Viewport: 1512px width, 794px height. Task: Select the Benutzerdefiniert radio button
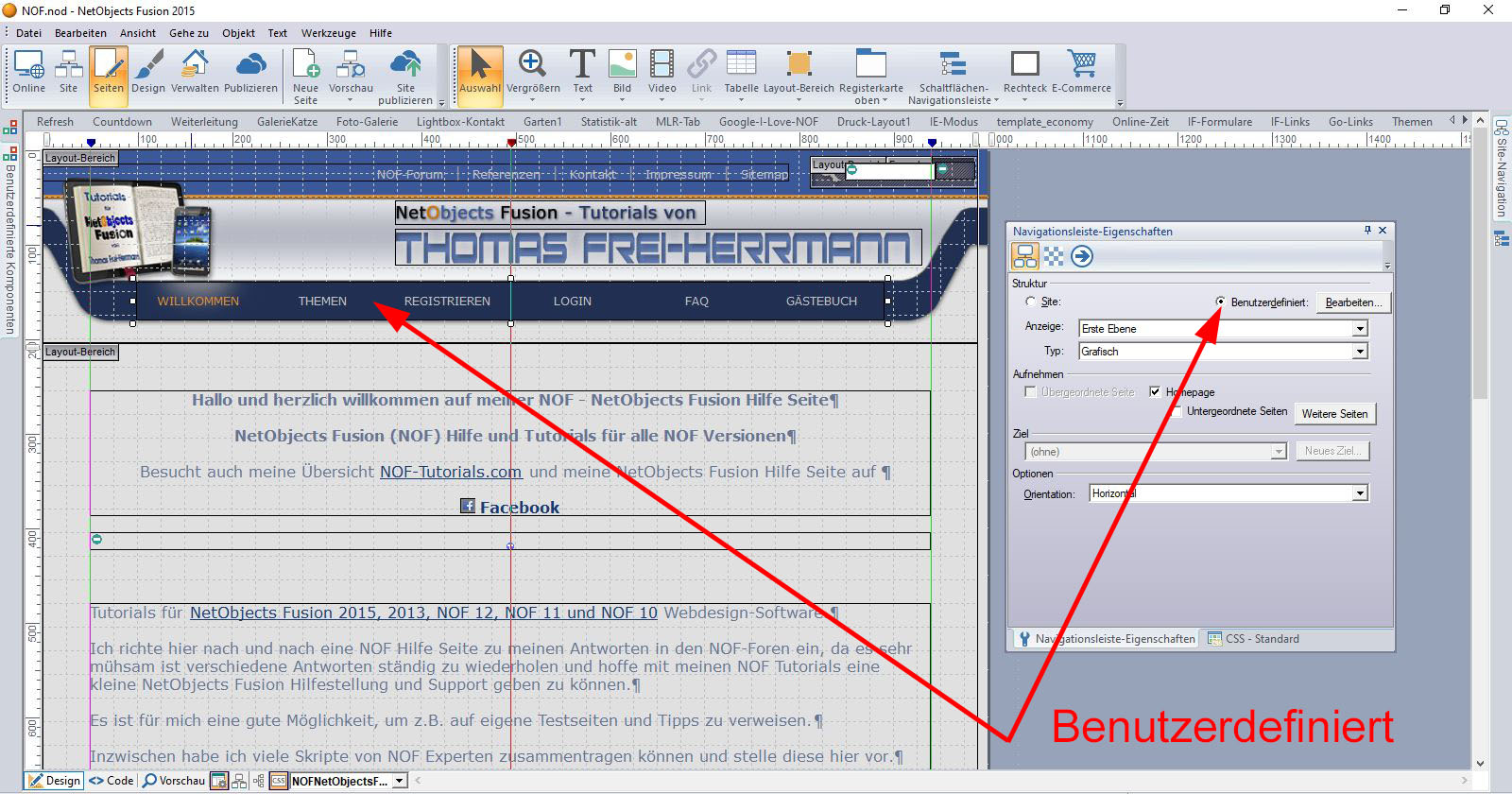(1220, 302)
